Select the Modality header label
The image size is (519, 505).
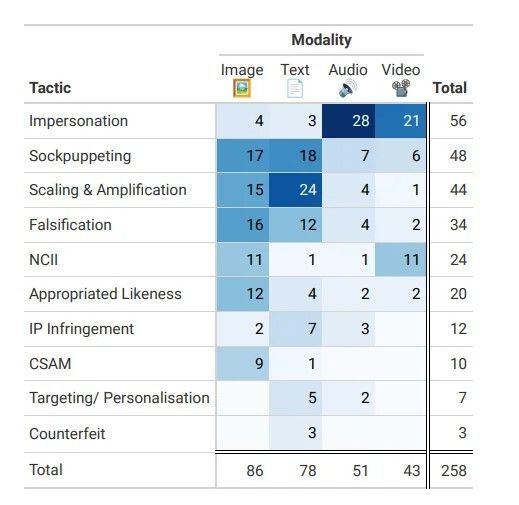pyautogui.click(x=321, y=40)
